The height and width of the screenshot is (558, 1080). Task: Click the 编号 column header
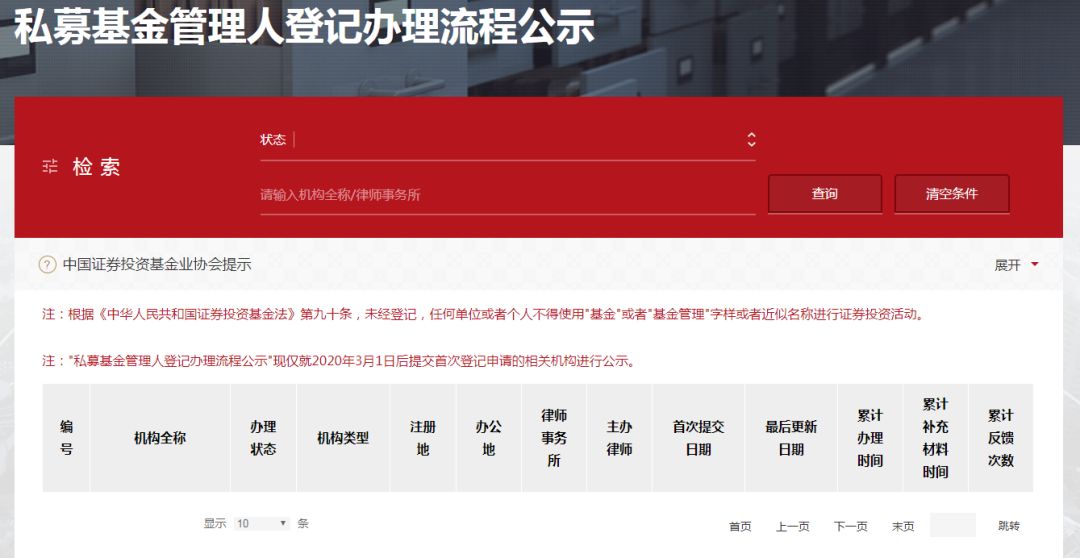66,438
